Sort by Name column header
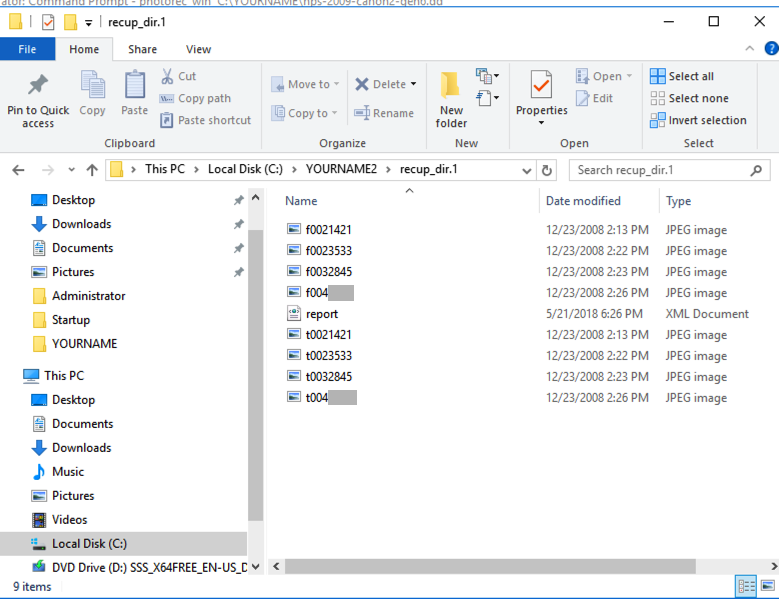Screen dimensions: 779x599 coord(301,201)
